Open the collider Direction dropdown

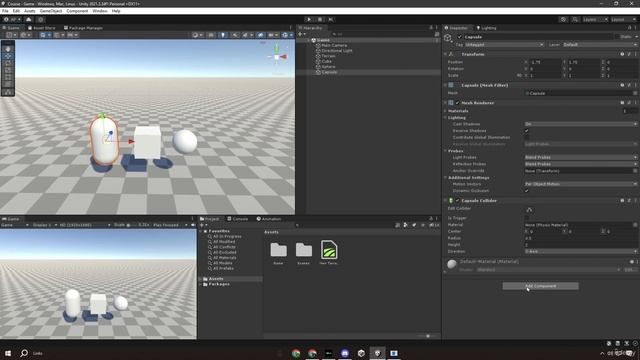581,251
